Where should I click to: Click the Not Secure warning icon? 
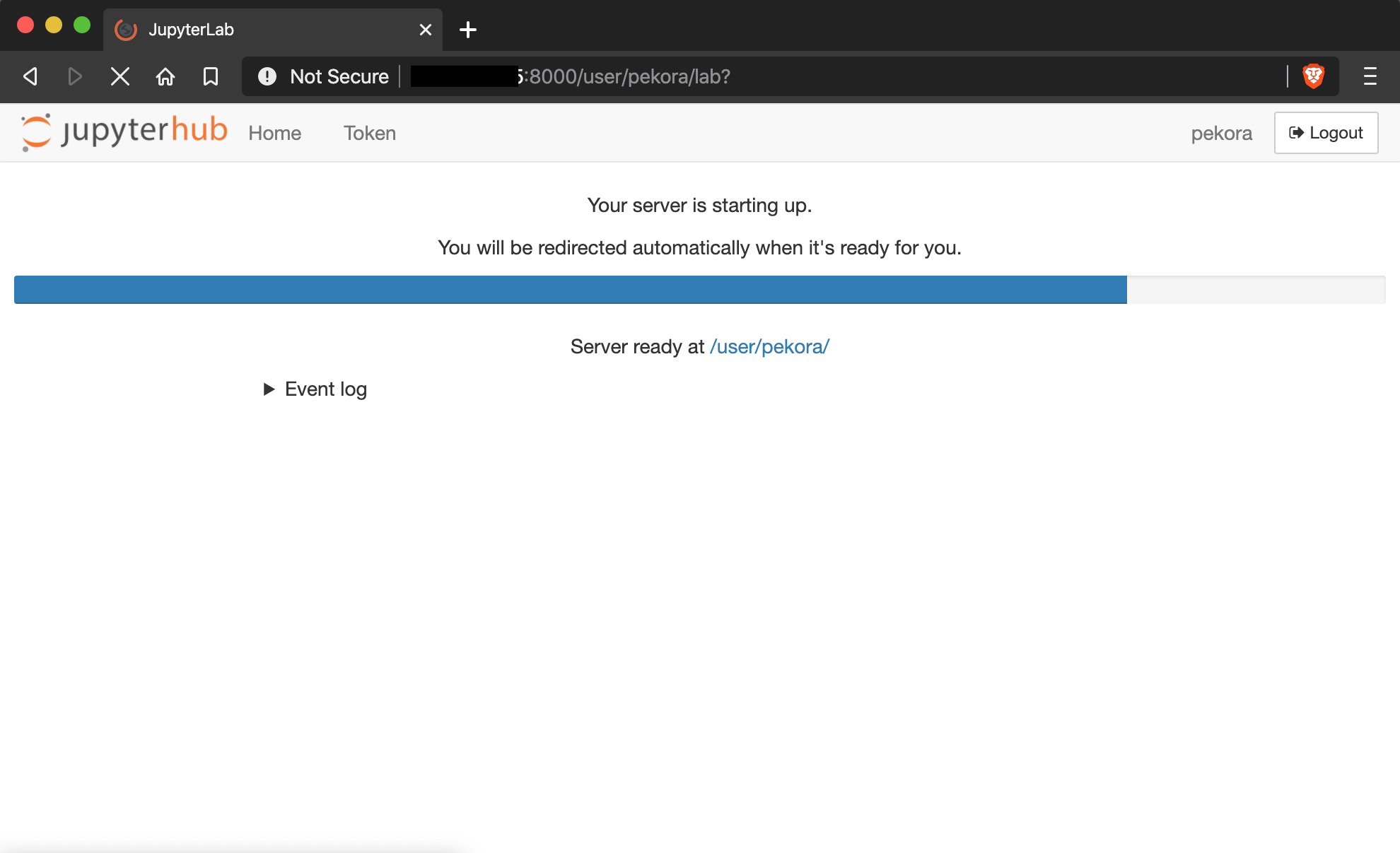tap(267, 76)
